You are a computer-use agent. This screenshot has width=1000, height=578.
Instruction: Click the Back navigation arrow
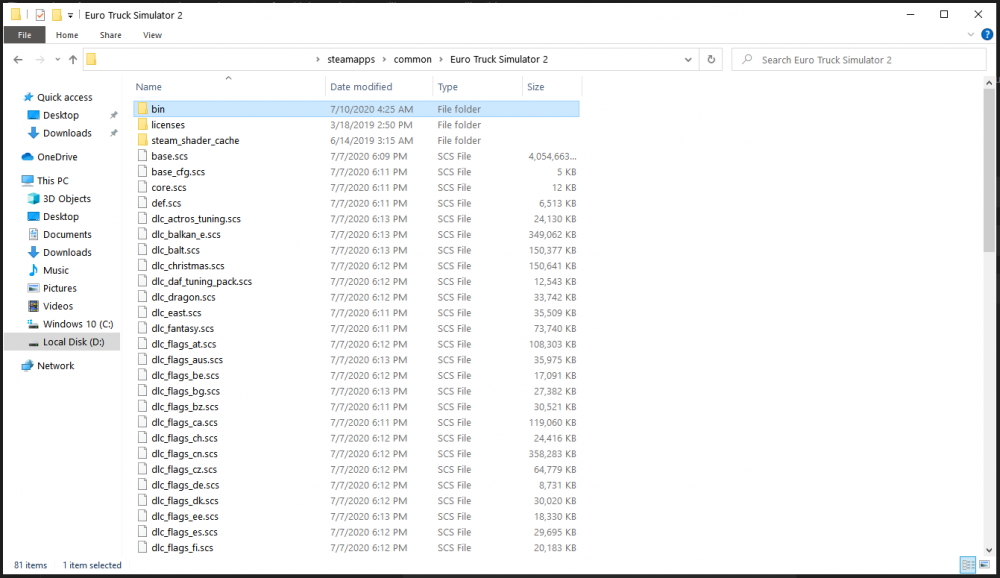(x=18, y=60)
